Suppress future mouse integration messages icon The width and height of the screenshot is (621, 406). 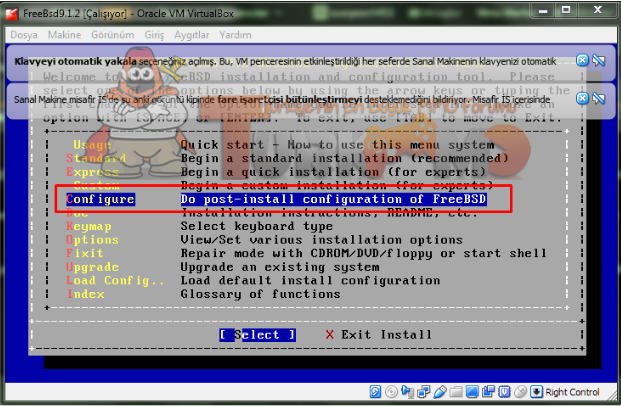tap(599, 98)
